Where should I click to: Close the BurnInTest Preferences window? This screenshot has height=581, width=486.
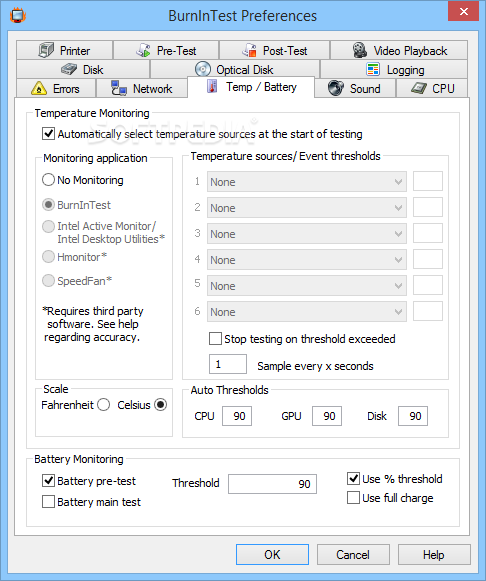(463, 11)
